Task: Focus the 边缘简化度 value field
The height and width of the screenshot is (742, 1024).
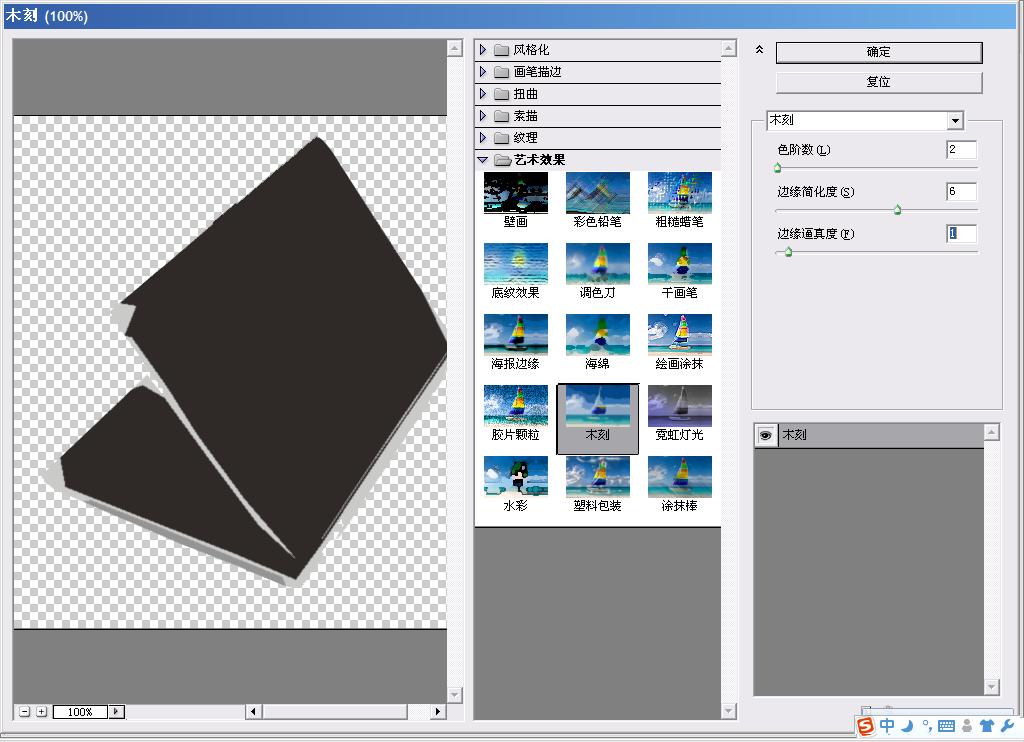Action: pyautogui.click(x=961, y=191)
